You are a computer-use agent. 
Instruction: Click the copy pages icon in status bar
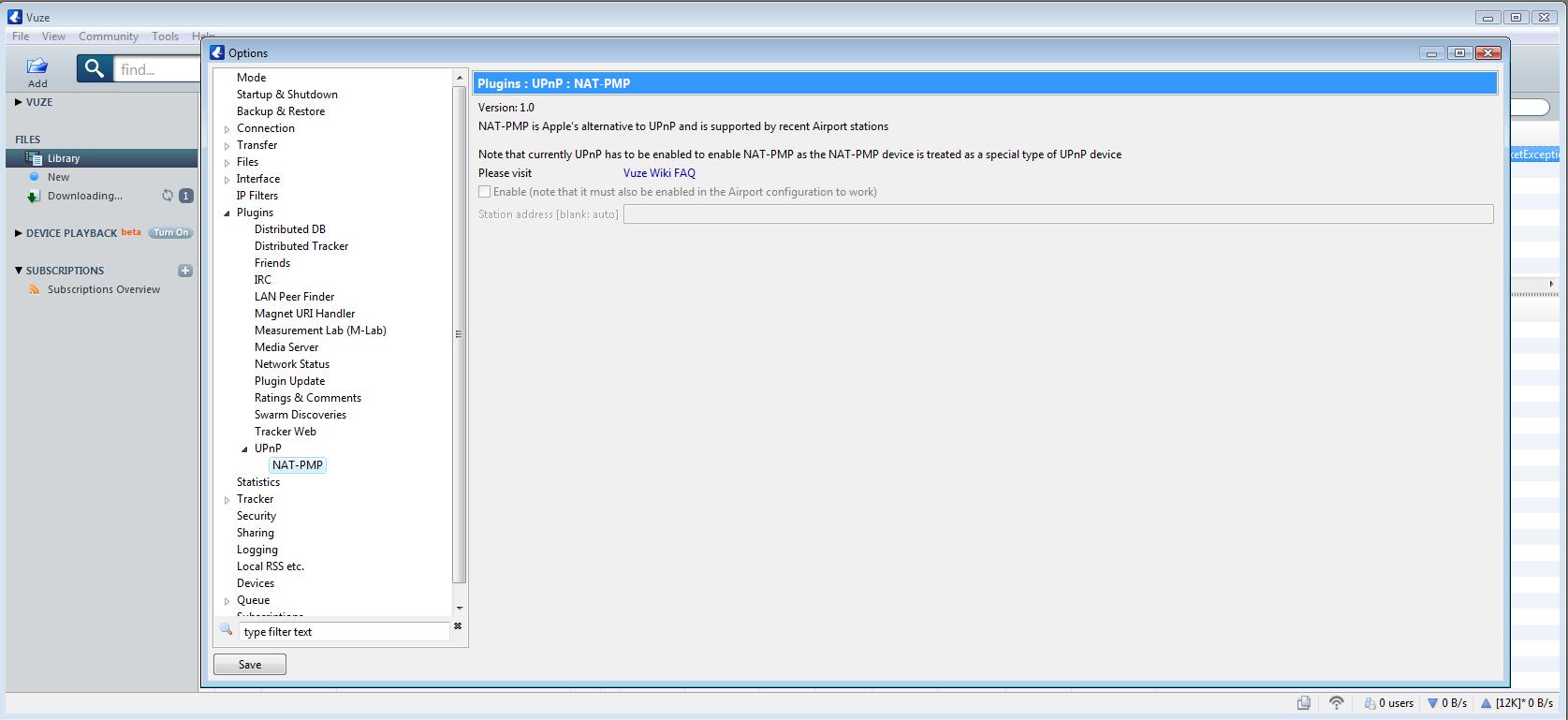tap(1303, 703)
